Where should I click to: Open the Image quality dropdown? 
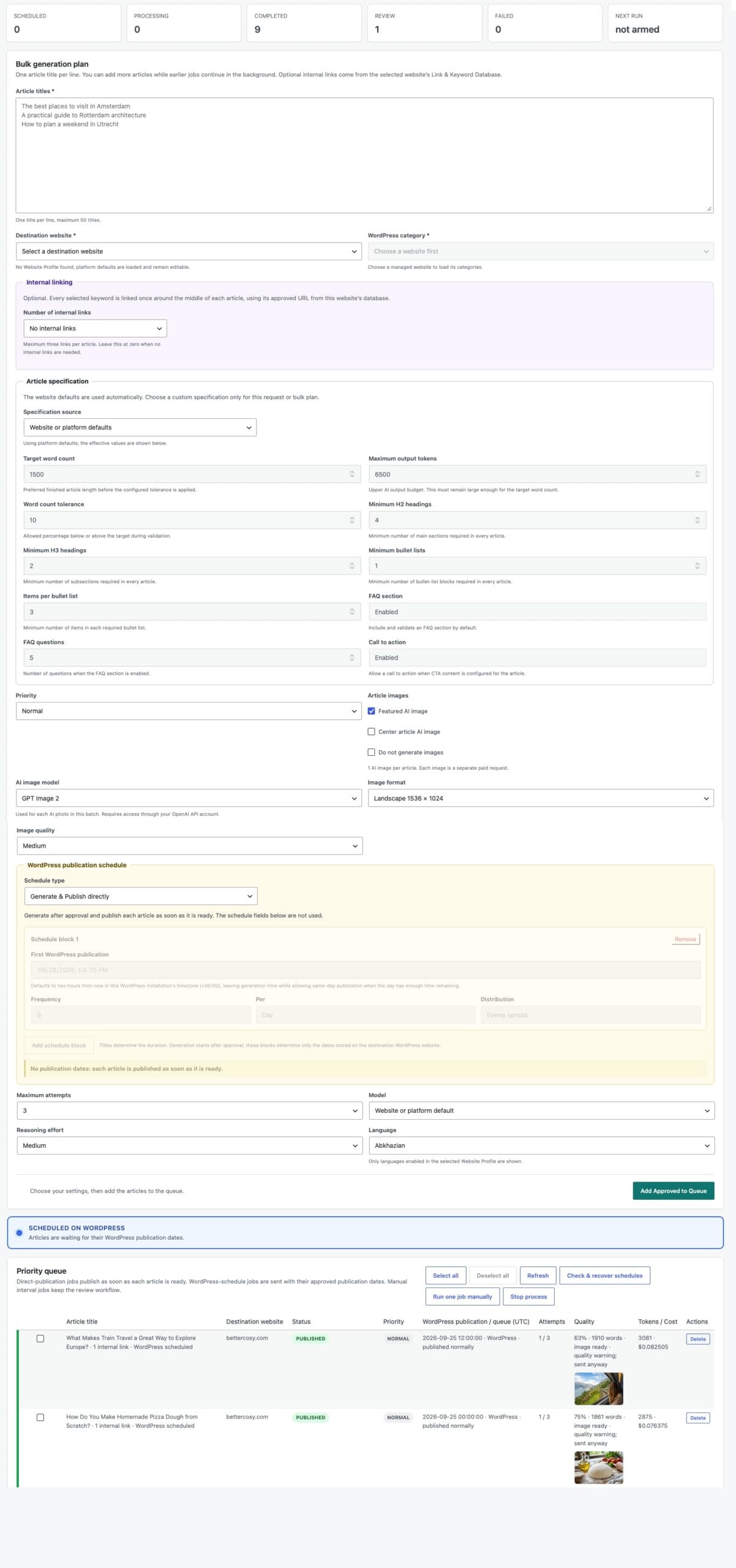[x=190, y=846]
